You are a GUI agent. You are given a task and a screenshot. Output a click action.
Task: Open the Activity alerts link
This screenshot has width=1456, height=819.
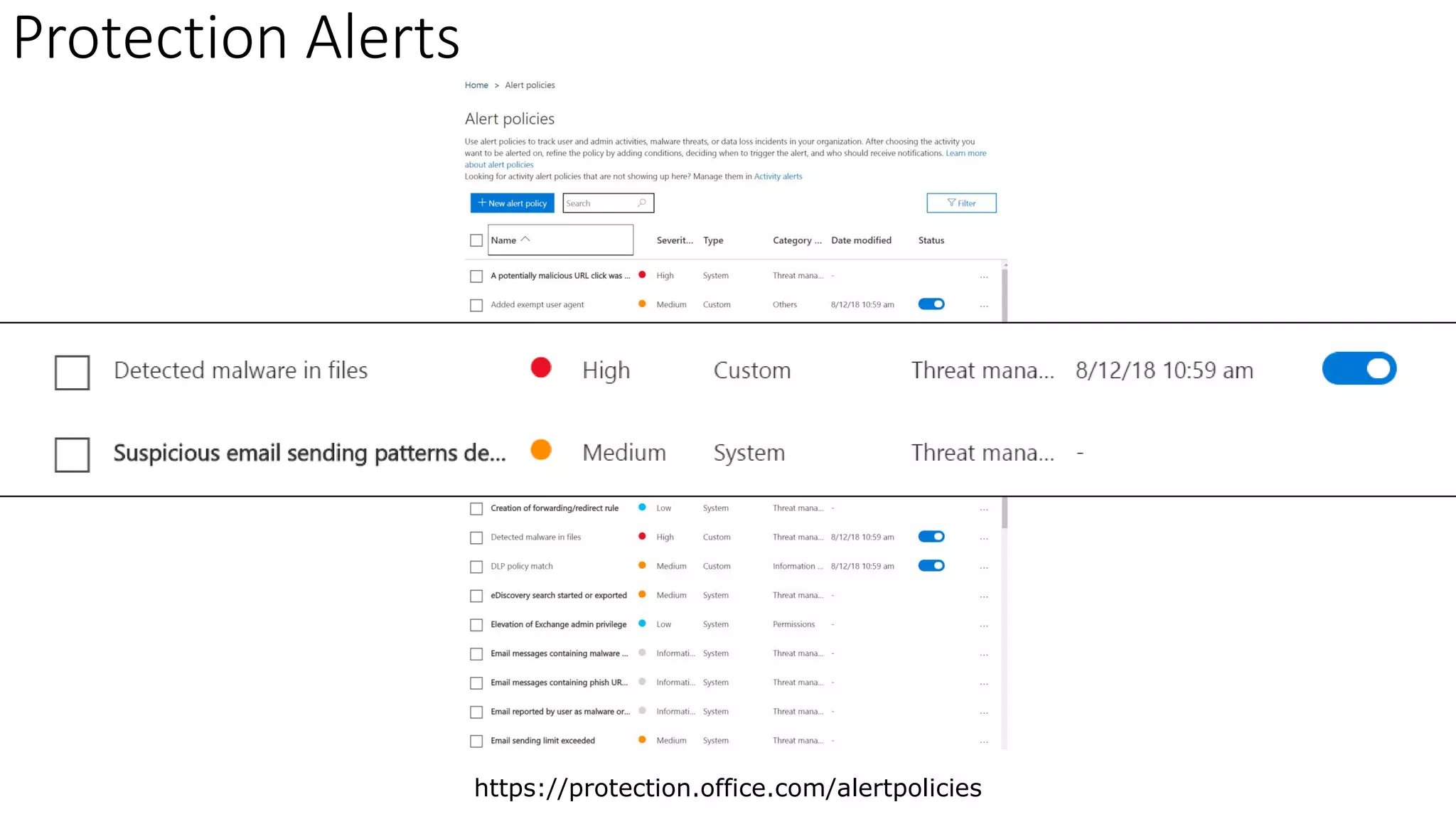tap(778, 176)
